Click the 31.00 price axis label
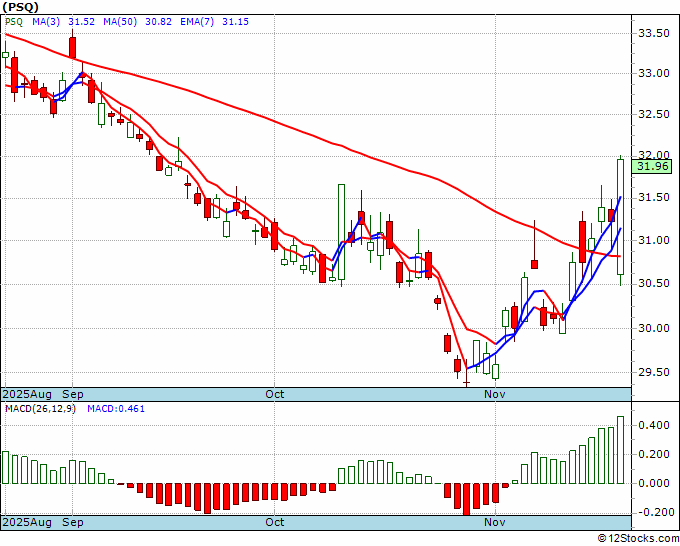 654,240
